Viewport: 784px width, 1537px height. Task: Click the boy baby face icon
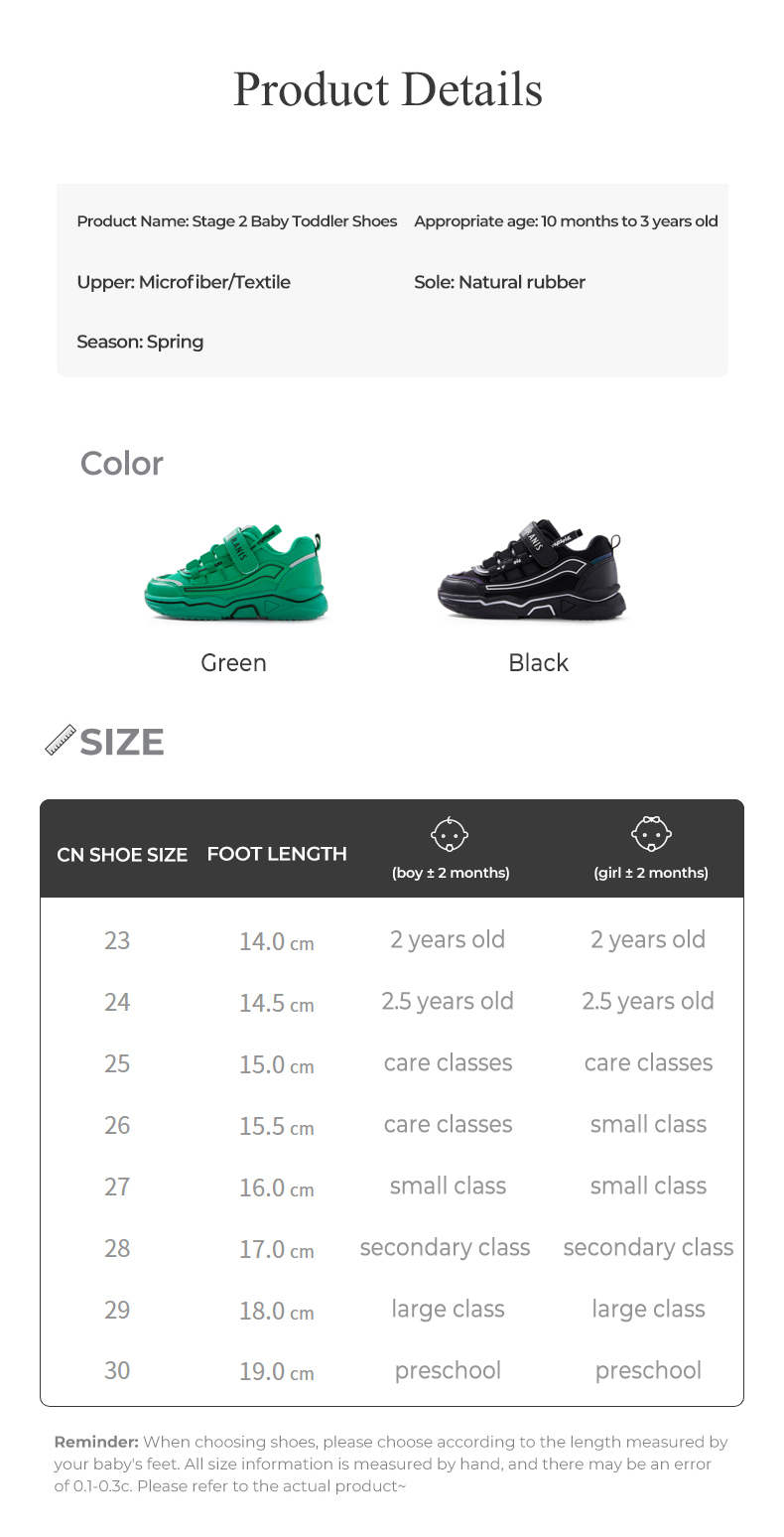450,835
